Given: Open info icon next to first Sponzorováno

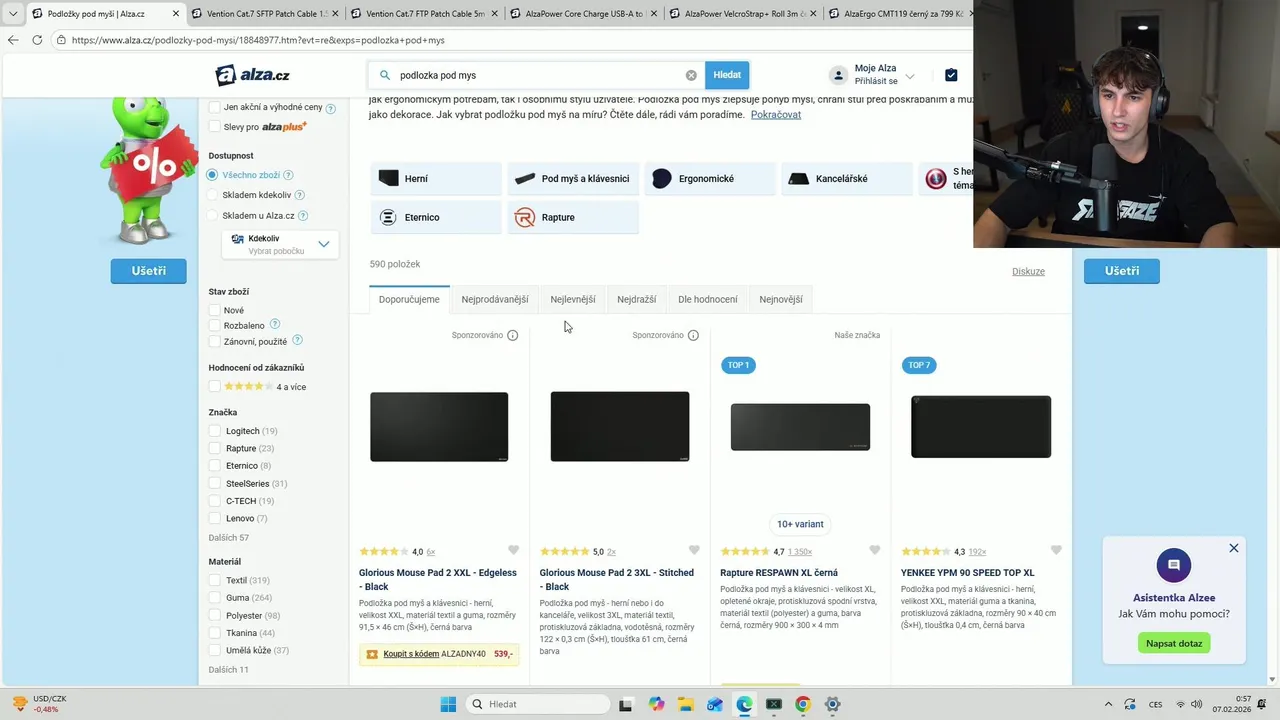Looking at the screenshot, I should click(513, 335).
